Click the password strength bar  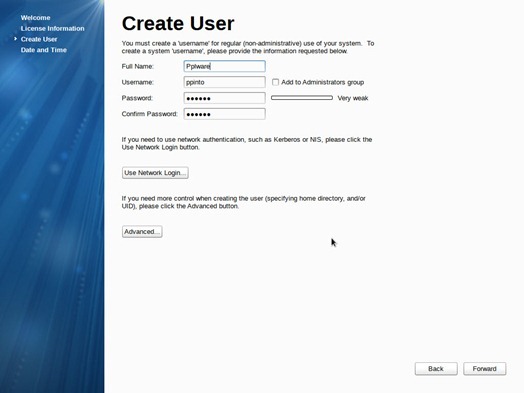click(302, 98)
